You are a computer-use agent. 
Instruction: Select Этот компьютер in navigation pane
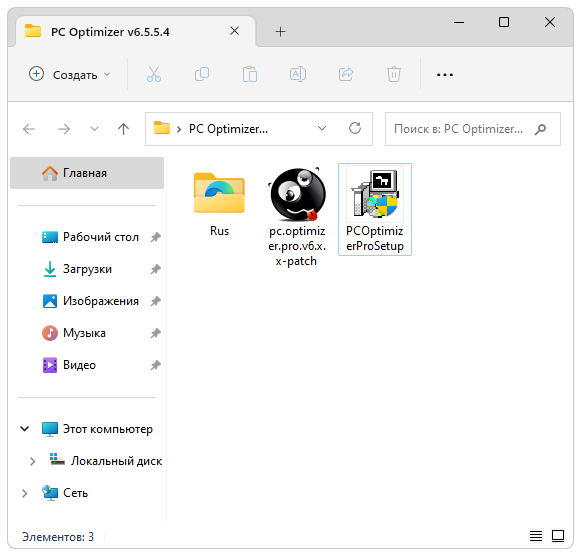click(x=97, y=429)
